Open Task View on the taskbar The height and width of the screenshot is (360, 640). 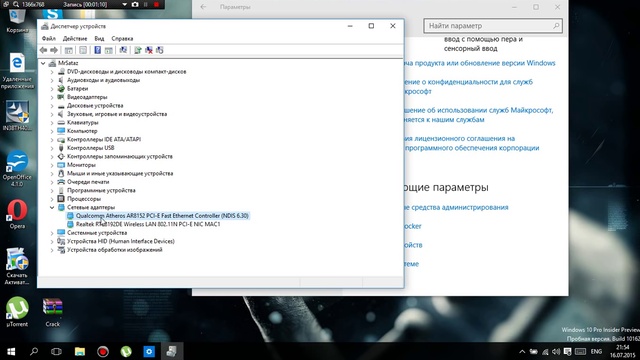pos(56,351)
